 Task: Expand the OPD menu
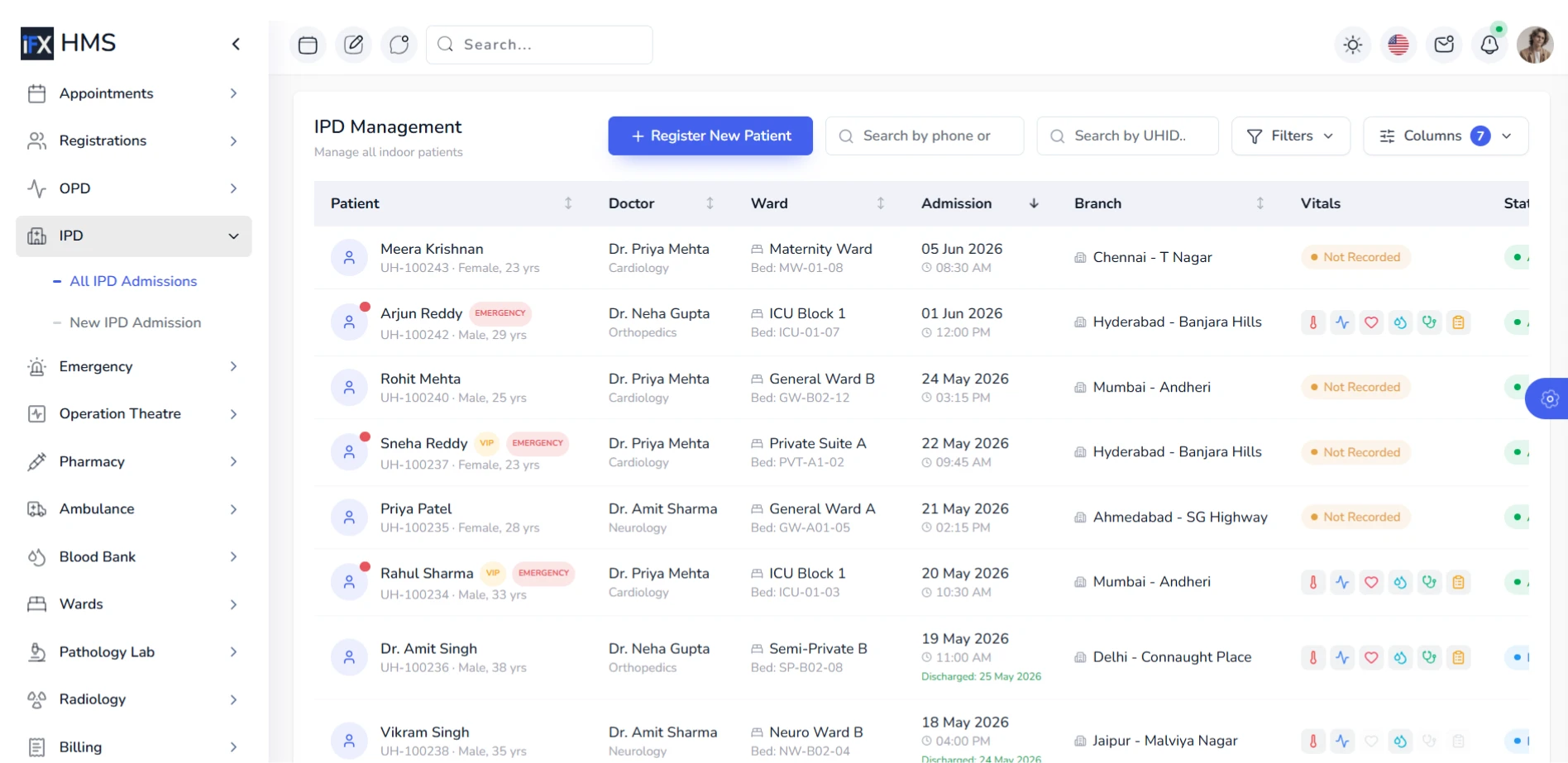pyautogui.click(x=133, y=188)
